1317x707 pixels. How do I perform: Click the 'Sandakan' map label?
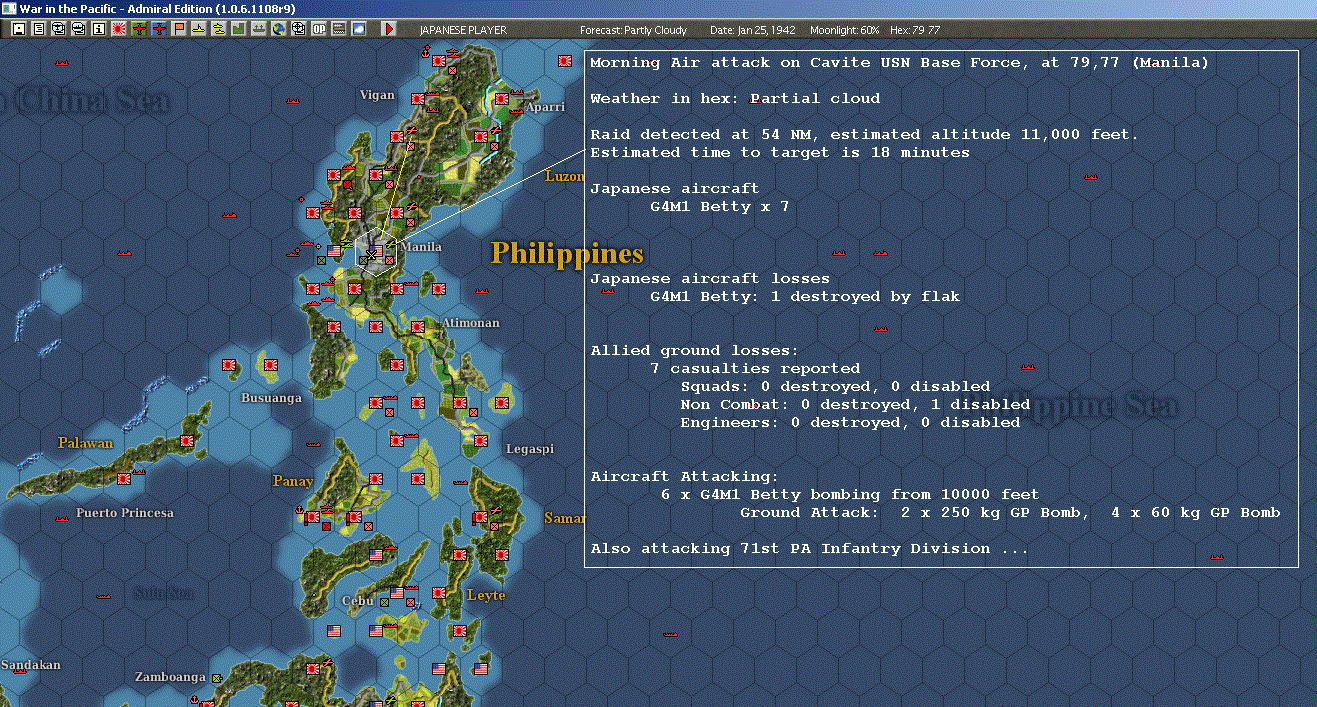click(30, 665)
